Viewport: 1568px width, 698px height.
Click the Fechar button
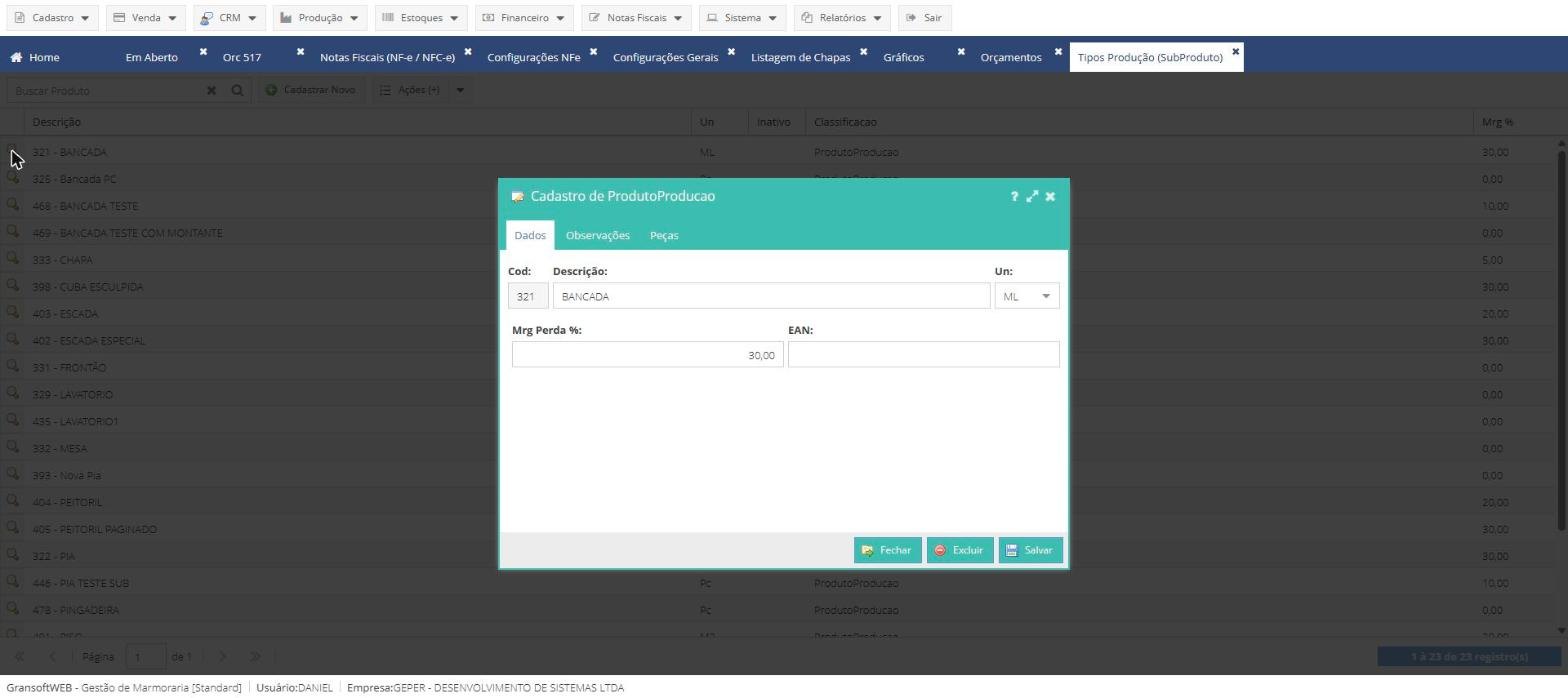(887, 550)
